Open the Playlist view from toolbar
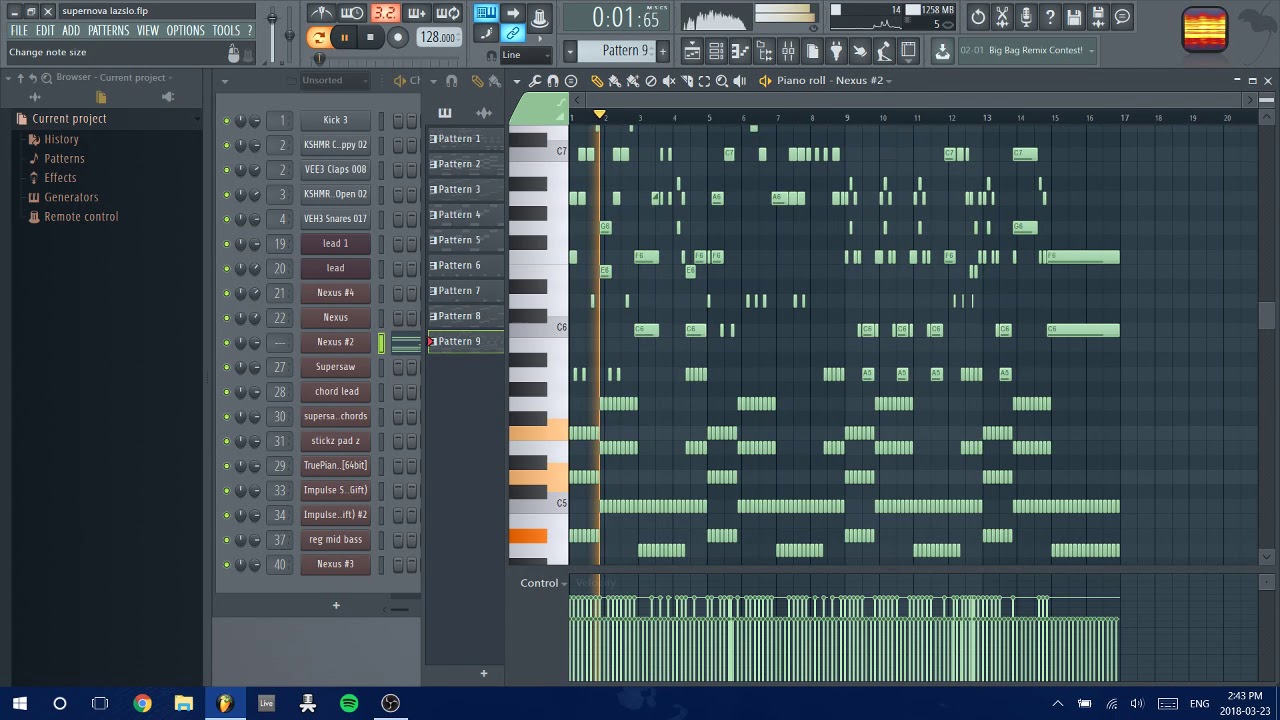Viewport: 1280px width, 720px height. 692,50
